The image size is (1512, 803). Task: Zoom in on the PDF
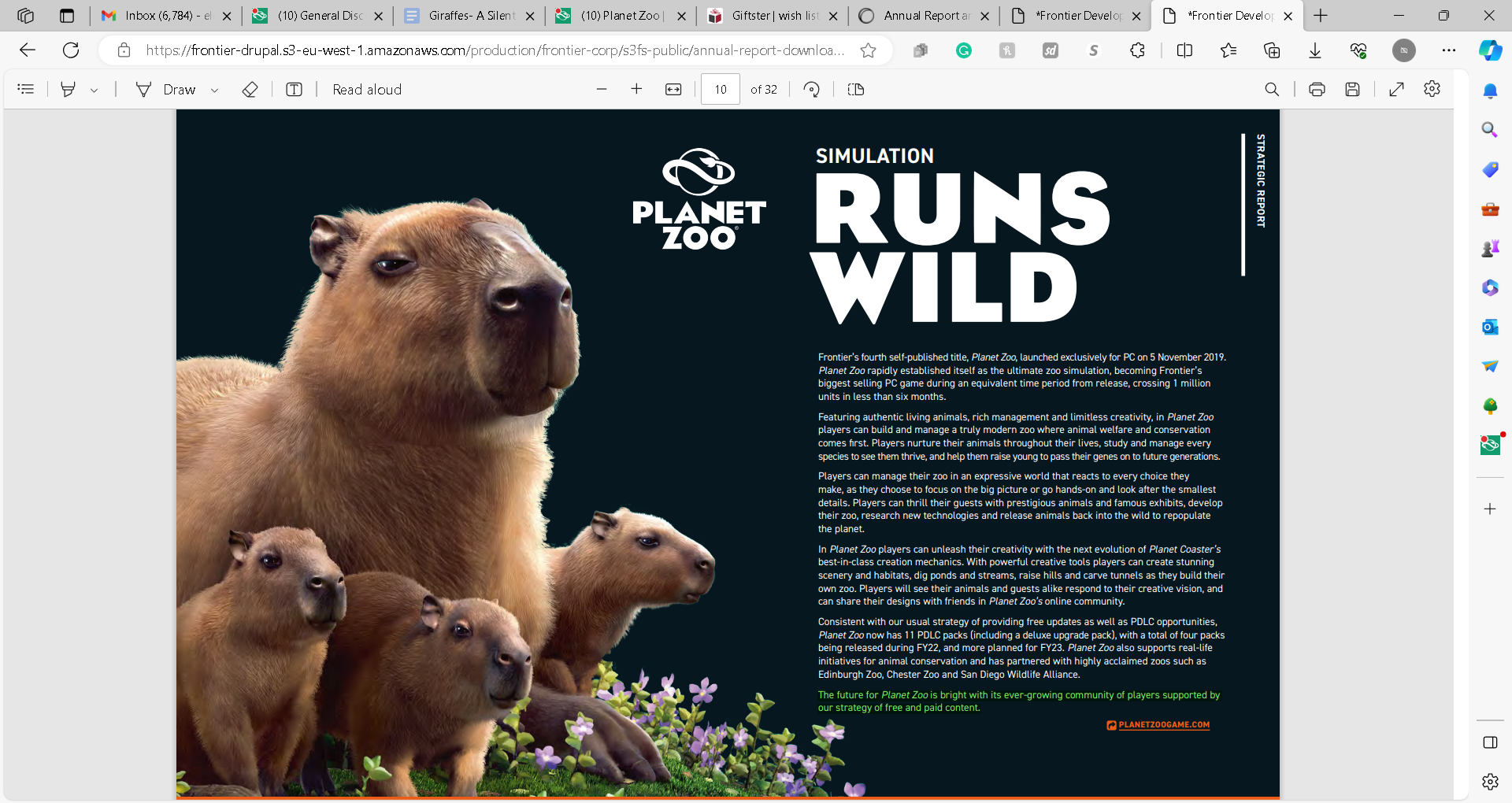(x=636, y=90)
